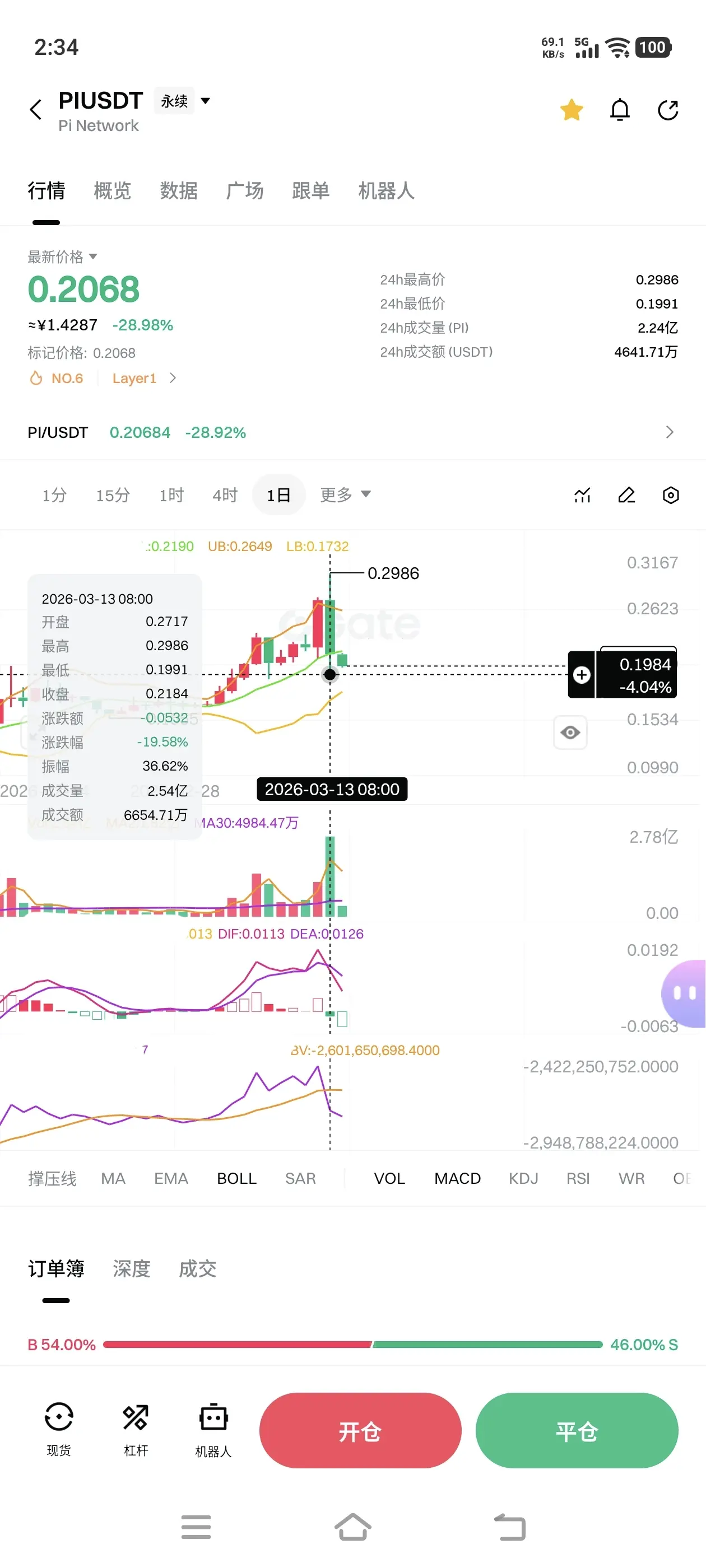Toggle the RSI sub-indicator
The width and height of the screenshot is (706, 1568).
tap(578, 1178)
